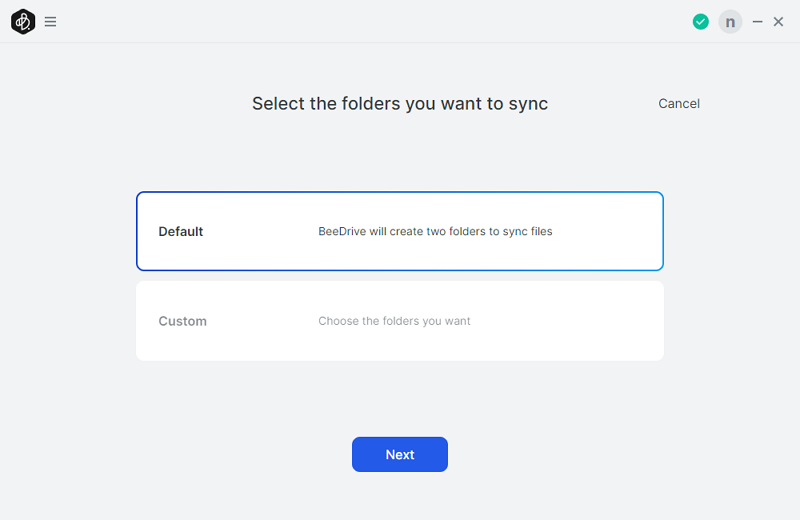Open the hamburger menu
The width and height of the screenshot is (800, 520).
click(x=50, y=21)
